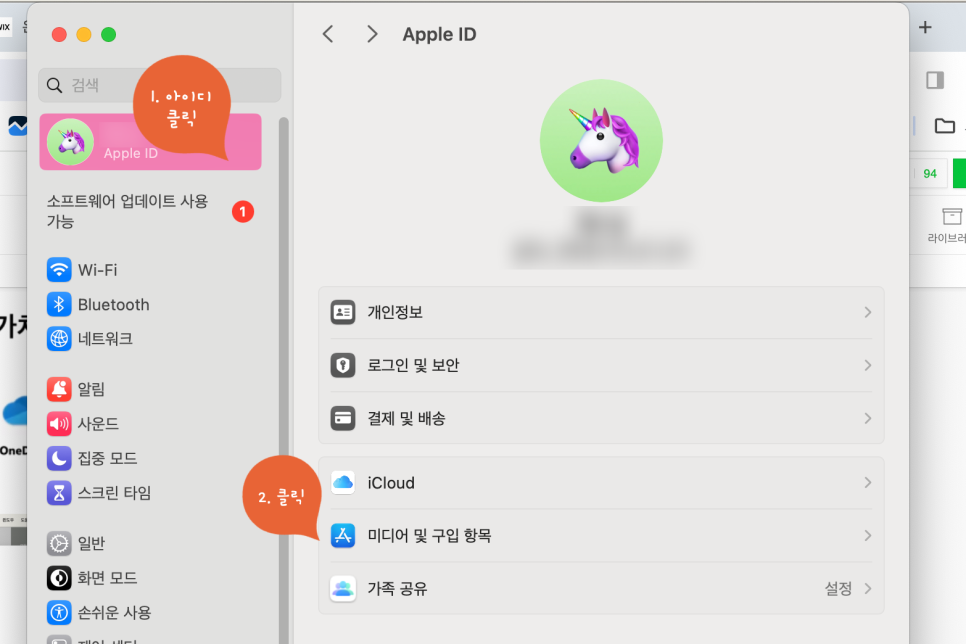Click the 로그인 및 보안 shield icon
The width and height of the screenshot is (966, 644).
pos(343,365)
